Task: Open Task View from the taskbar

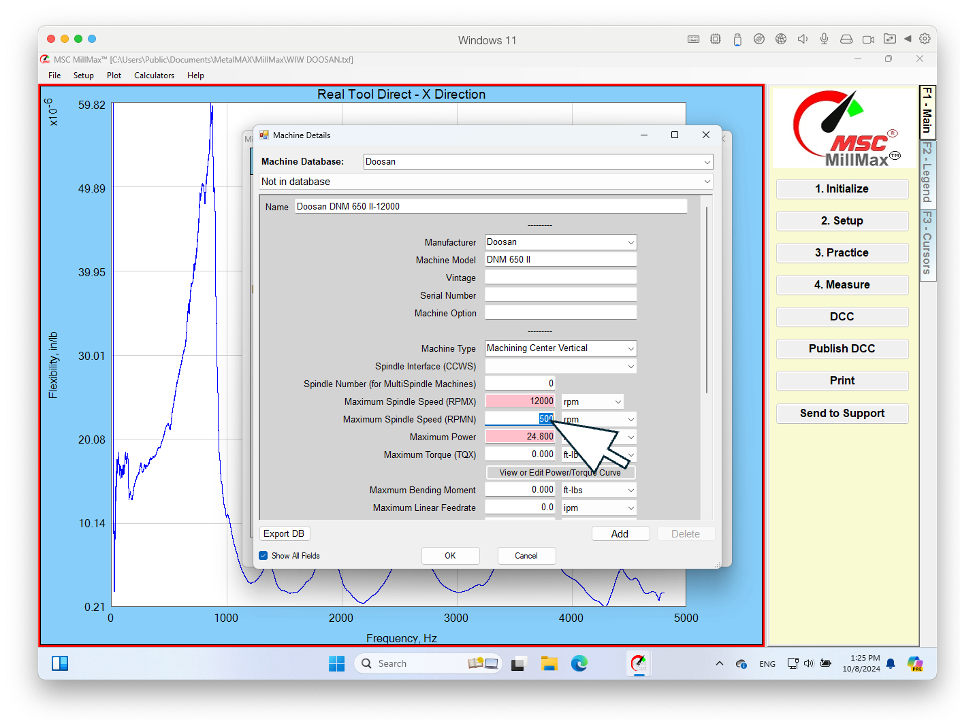Action: pyautogui.click(x=518, y=664)
